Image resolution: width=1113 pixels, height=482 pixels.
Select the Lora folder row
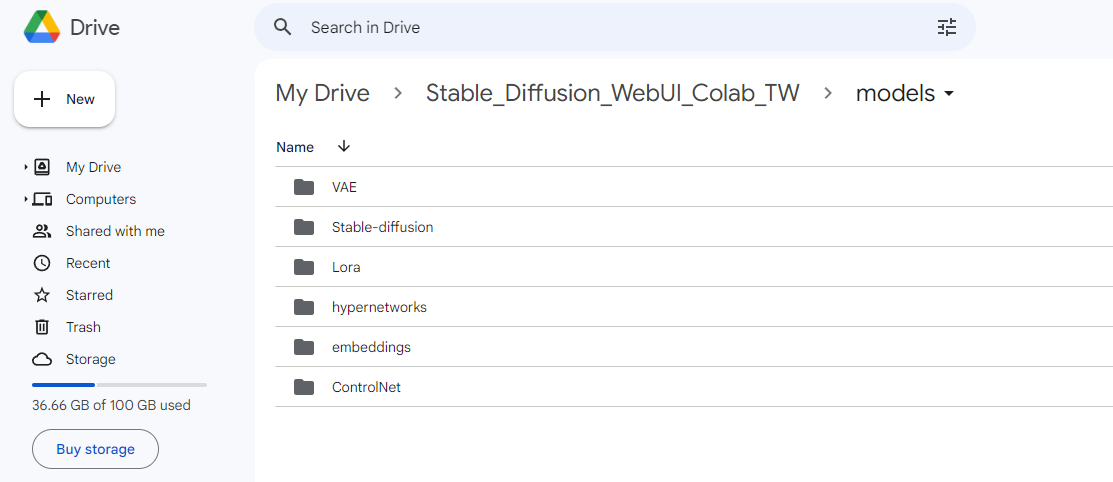click(693, 268)
